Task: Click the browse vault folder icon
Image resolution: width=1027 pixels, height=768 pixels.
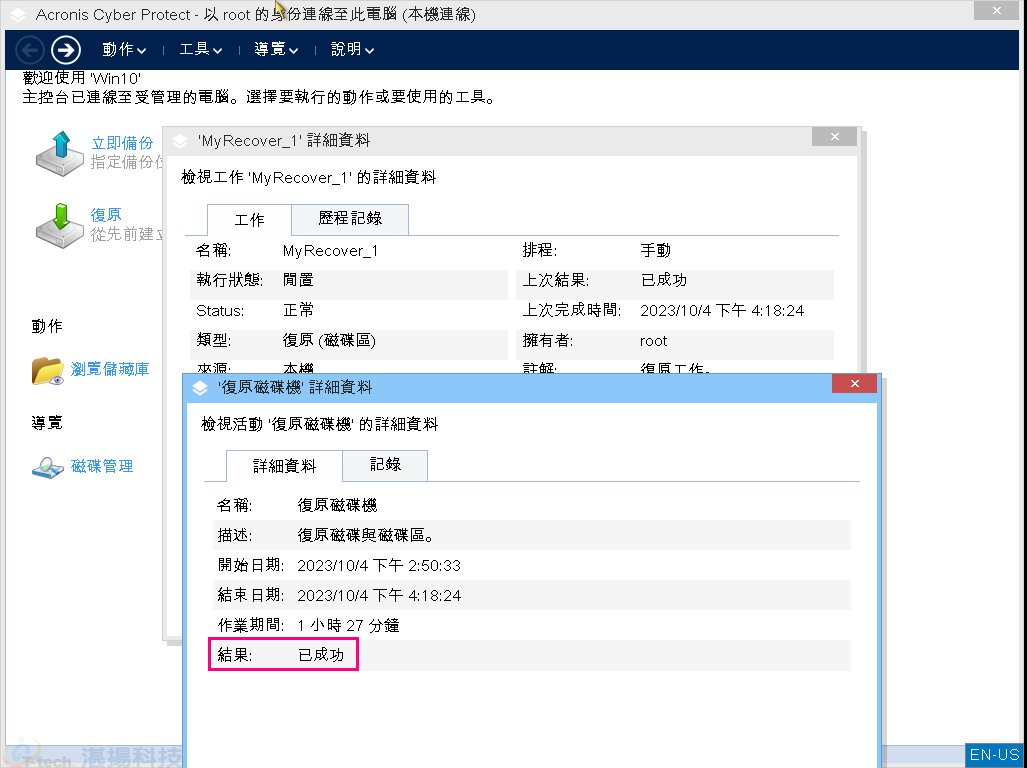Action: tap(47, 370)
